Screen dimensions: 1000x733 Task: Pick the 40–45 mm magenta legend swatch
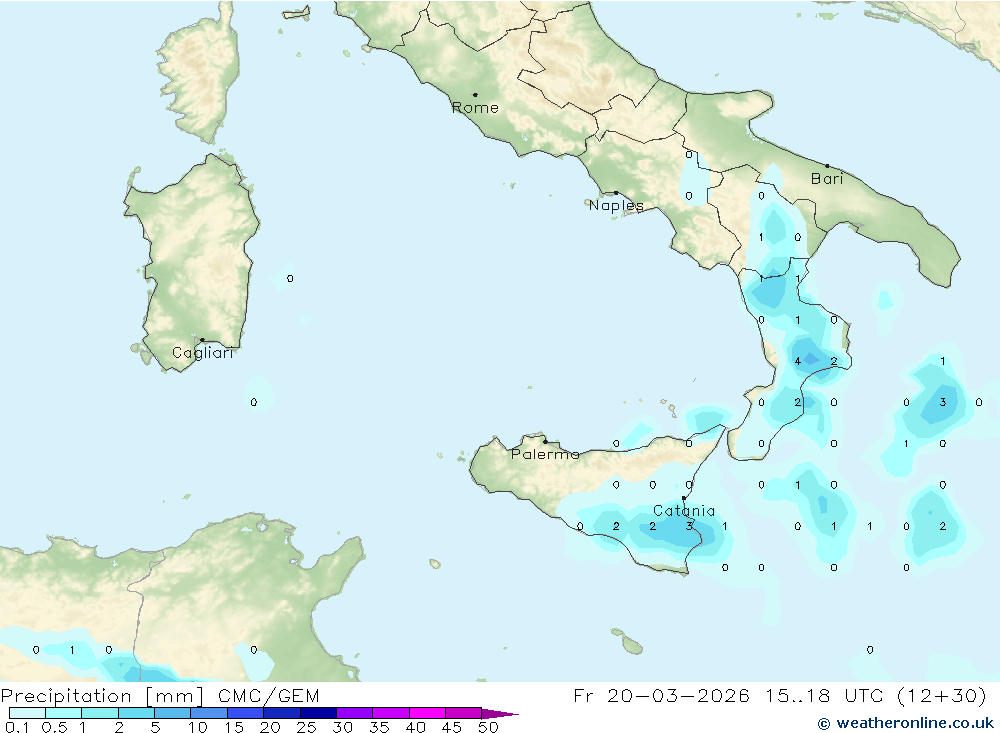tap(427, 713)
